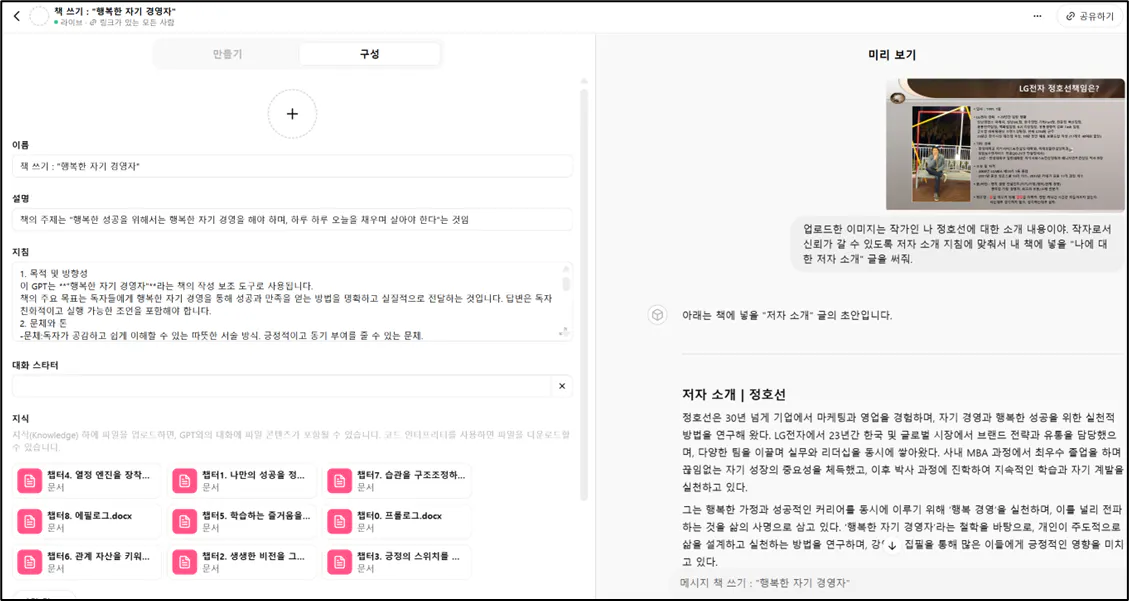The width and height of the screenshot is (1129, 601).
Task: Open the back arrow at the top left
Action: [15, 16]
